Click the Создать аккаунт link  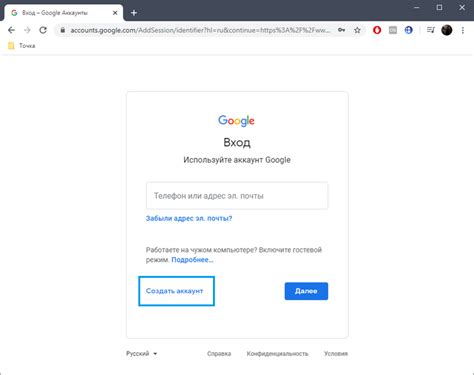click(x=174, y=291)
